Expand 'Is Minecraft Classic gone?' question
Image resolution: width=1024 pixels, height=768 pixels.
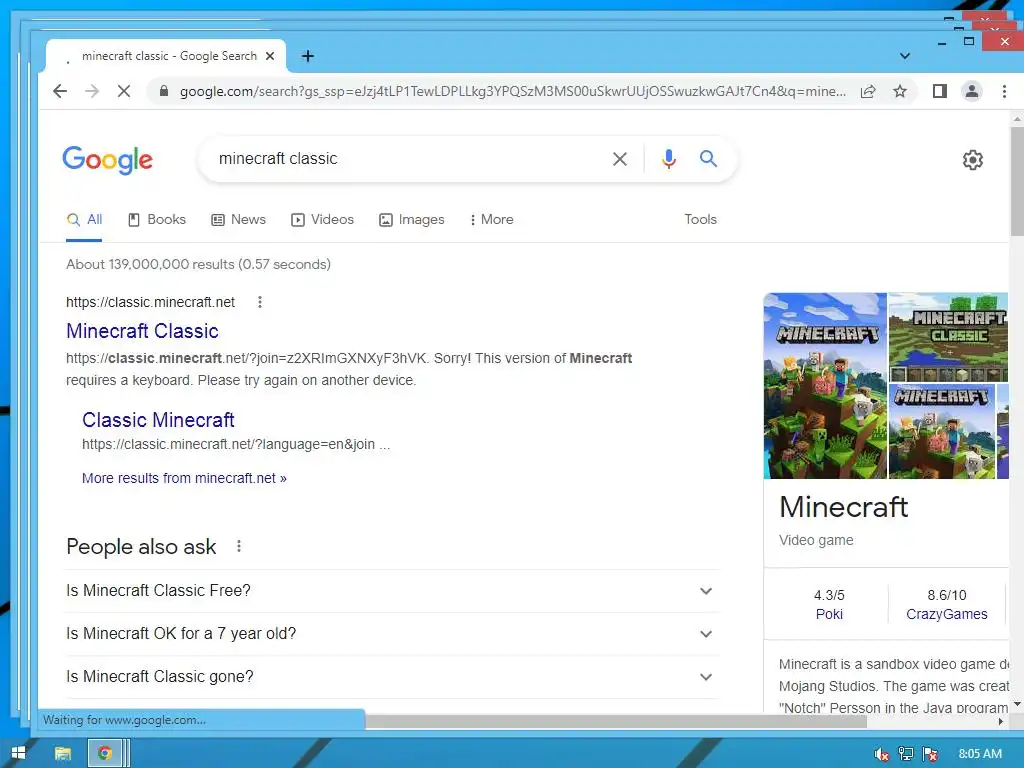[x=392, y=677]
